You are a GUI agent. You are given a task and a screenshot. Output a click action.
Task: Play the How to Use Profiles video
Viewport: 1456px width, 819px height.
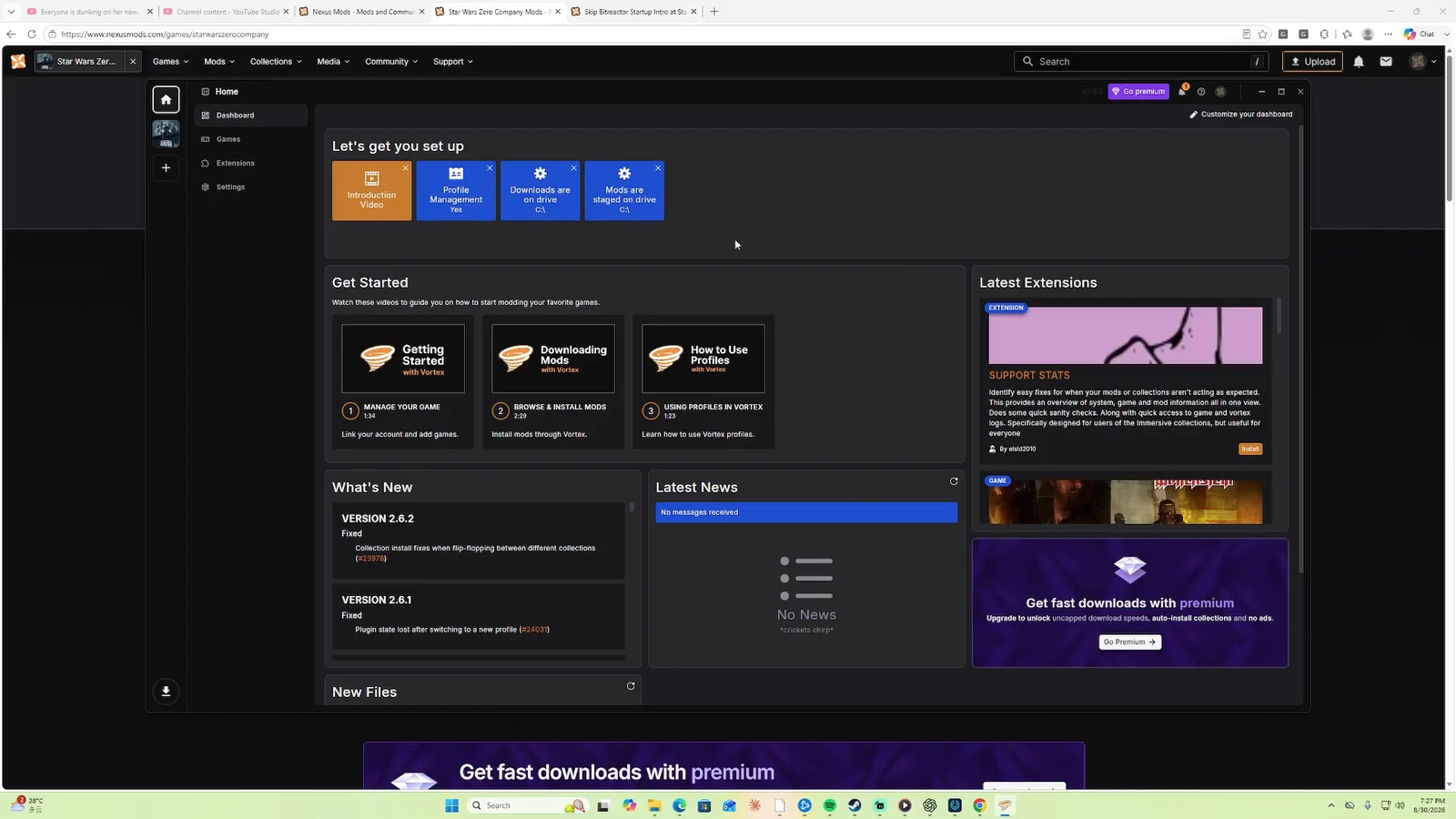coord(703,359)
